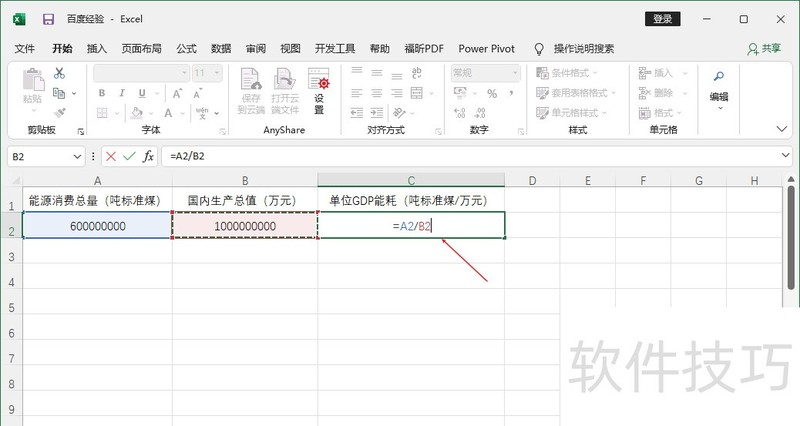Switch to the 页面布局 tab
This screenshot has width=800, height=426.
tap(141, 49)
